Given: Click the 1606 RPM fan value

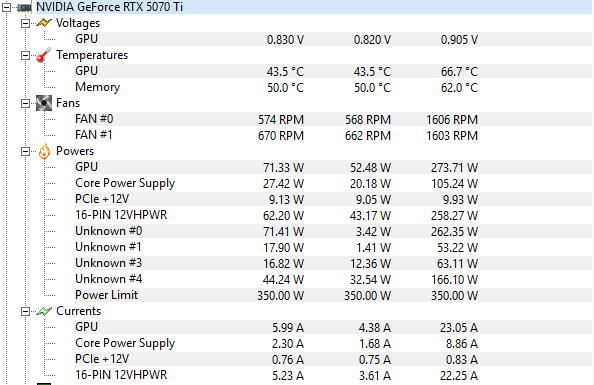Looking at the screenshot, I should click(x=452, y=119).
